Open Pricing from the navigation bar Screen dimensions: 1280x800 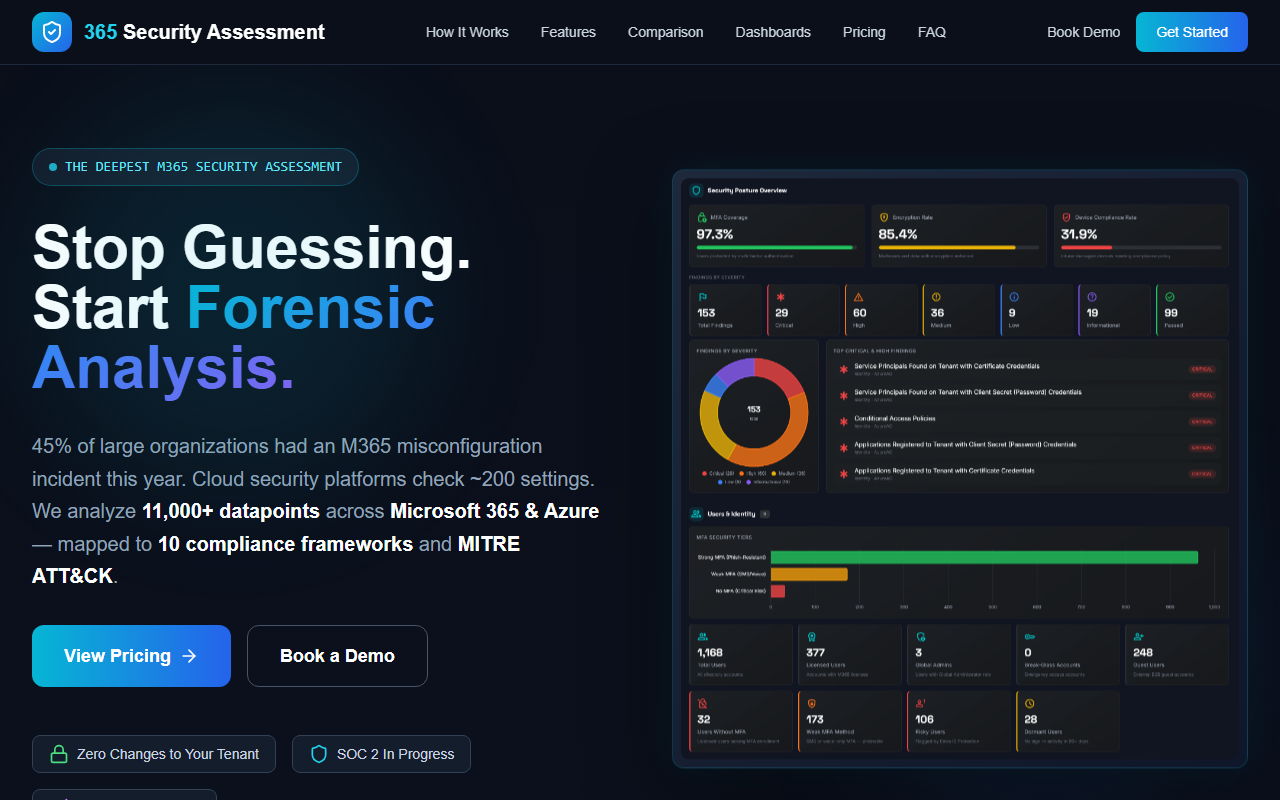pyautogui.click(x=864, y=32)
